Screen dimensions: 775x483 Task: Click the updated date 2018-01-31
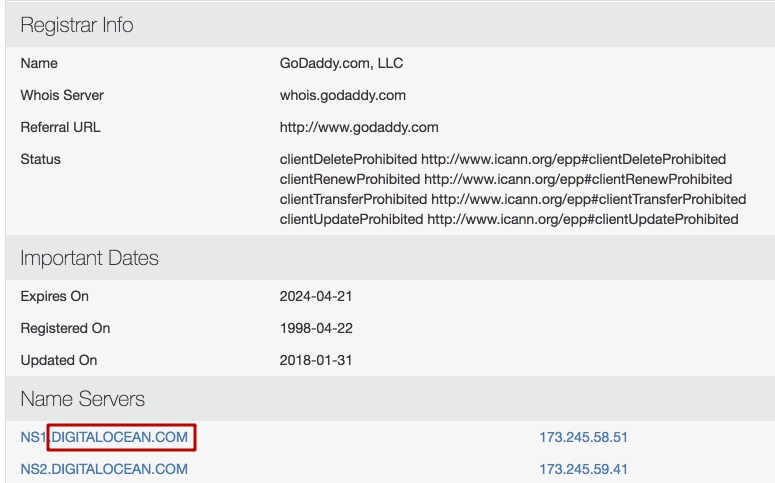tap(316, 360)
